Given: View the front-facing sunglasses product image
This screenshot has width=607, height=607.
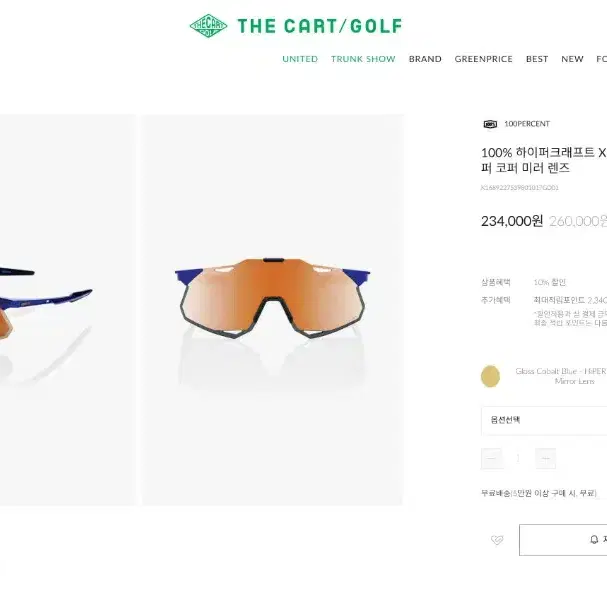Looking at the screenshot, I should [273, 310].
